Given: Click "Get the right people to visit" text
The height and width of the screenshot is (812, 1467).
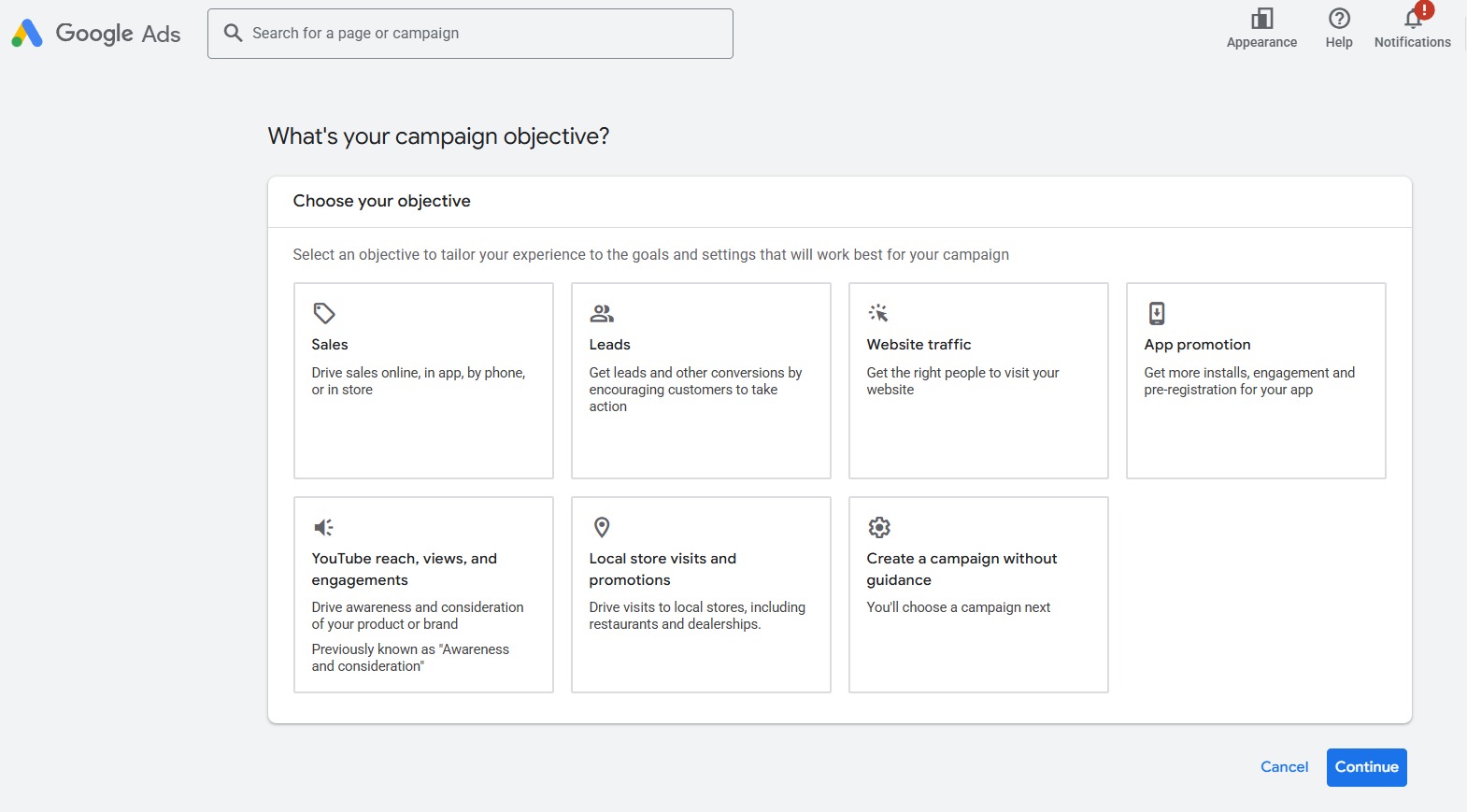Looking at the screenshot, I should pyautogui.click(x=962, y=381).
